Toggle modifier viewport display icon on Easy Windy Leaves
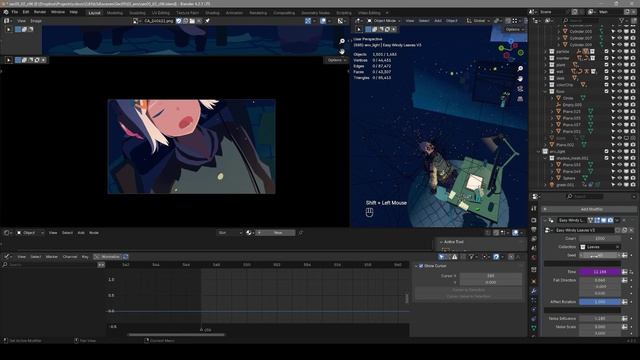The width and height of the screenshot is (640, 360). click(x=604, y=220)
